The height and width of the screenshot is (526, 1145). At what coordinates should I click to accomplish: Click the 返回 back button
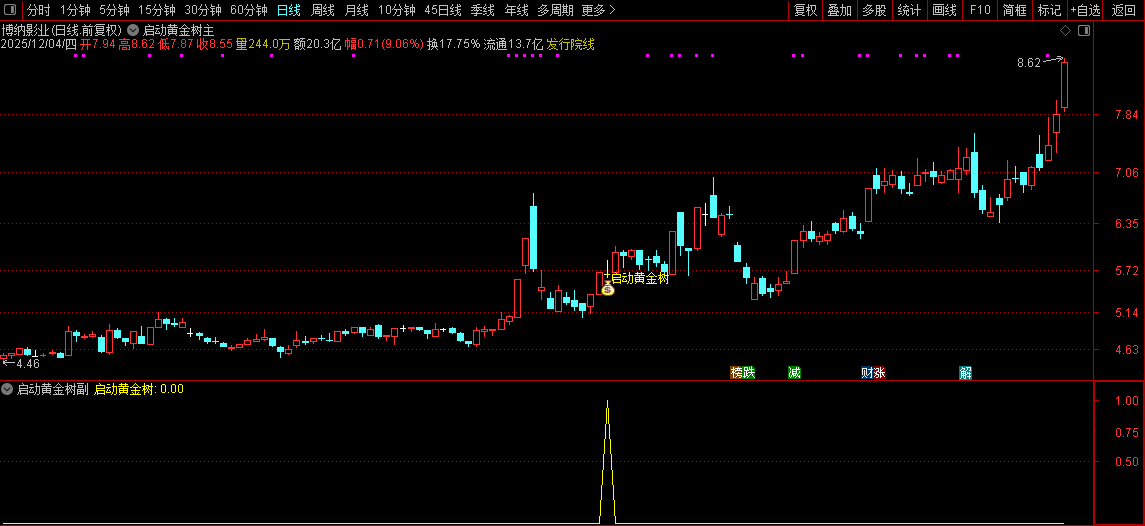[1123, 10]
